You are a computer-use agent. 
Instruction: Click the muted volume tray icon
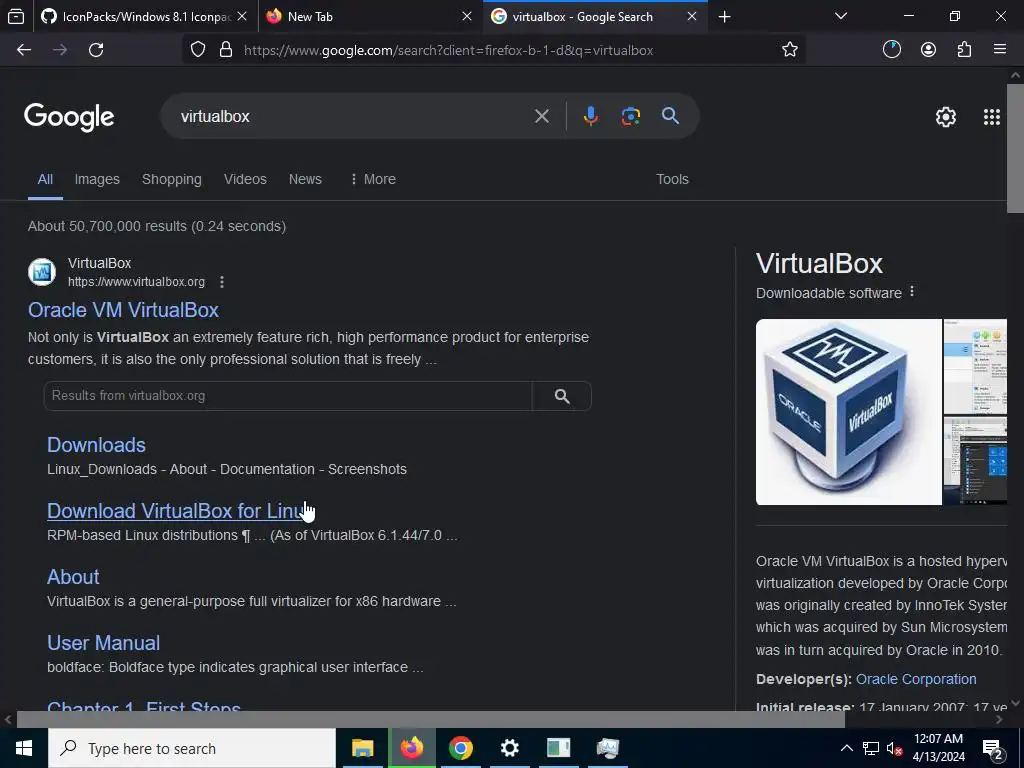pos(894,749)
